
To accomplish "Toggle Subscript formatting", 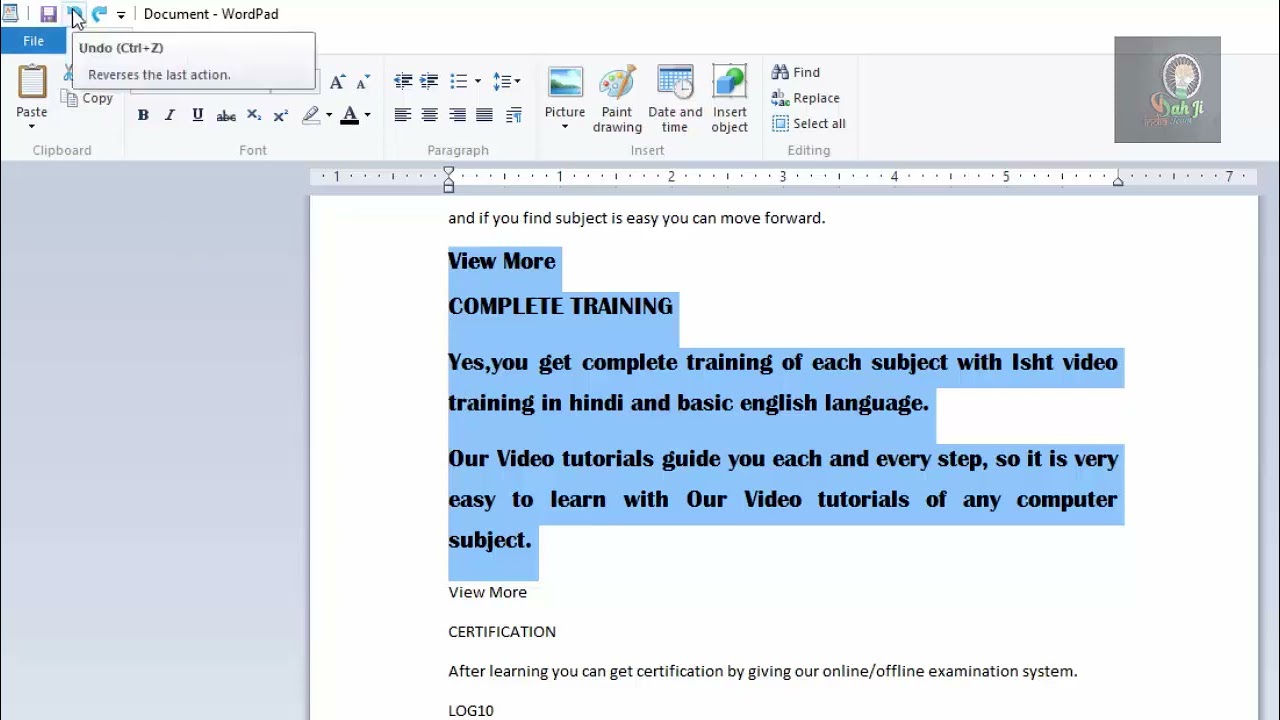I will [254, 116].
